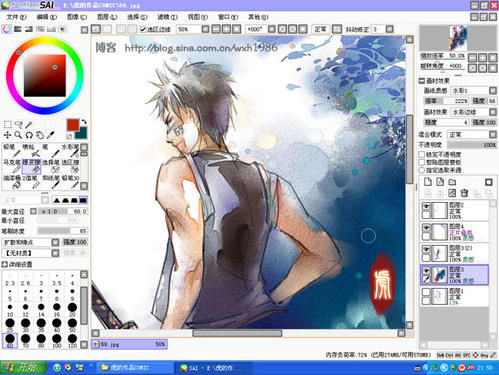
Task: Choose the 橡皮擦 eraser tool
Action: coord(31,166)
